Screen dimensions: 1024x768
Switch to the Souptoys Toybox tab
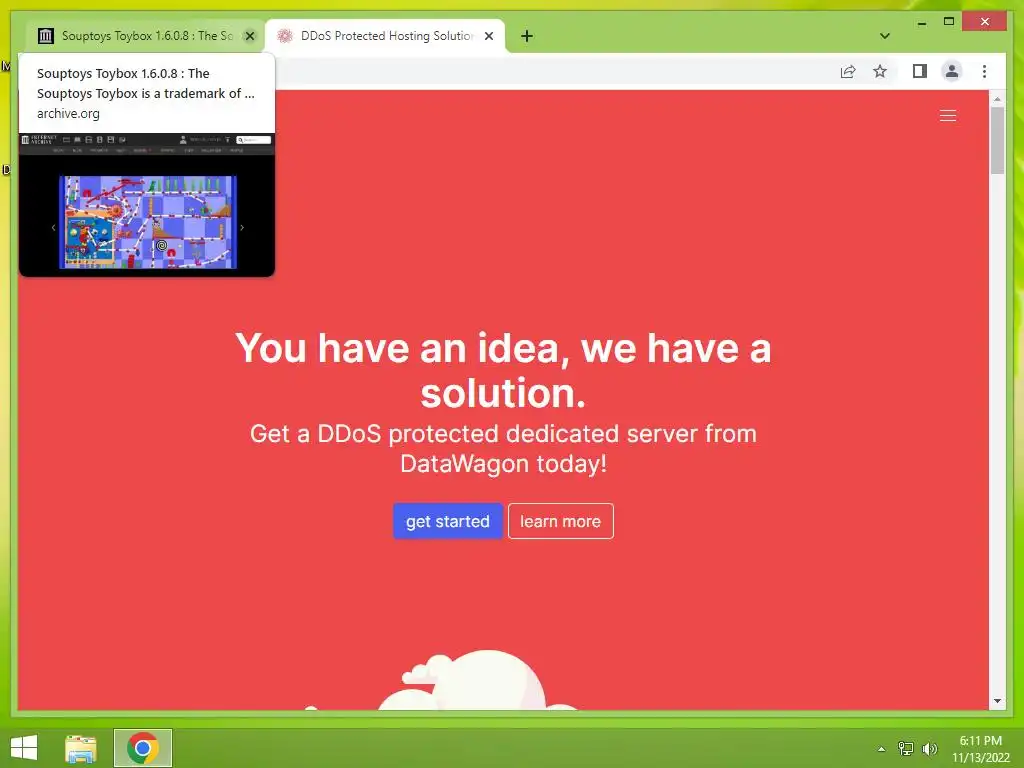(x=147, y=36)
